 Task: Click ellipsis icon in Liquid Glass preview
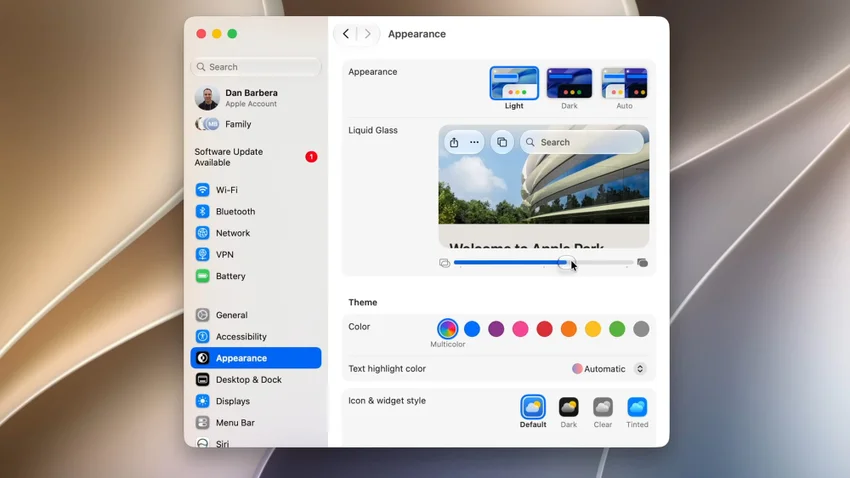click(x=474, y=143)
